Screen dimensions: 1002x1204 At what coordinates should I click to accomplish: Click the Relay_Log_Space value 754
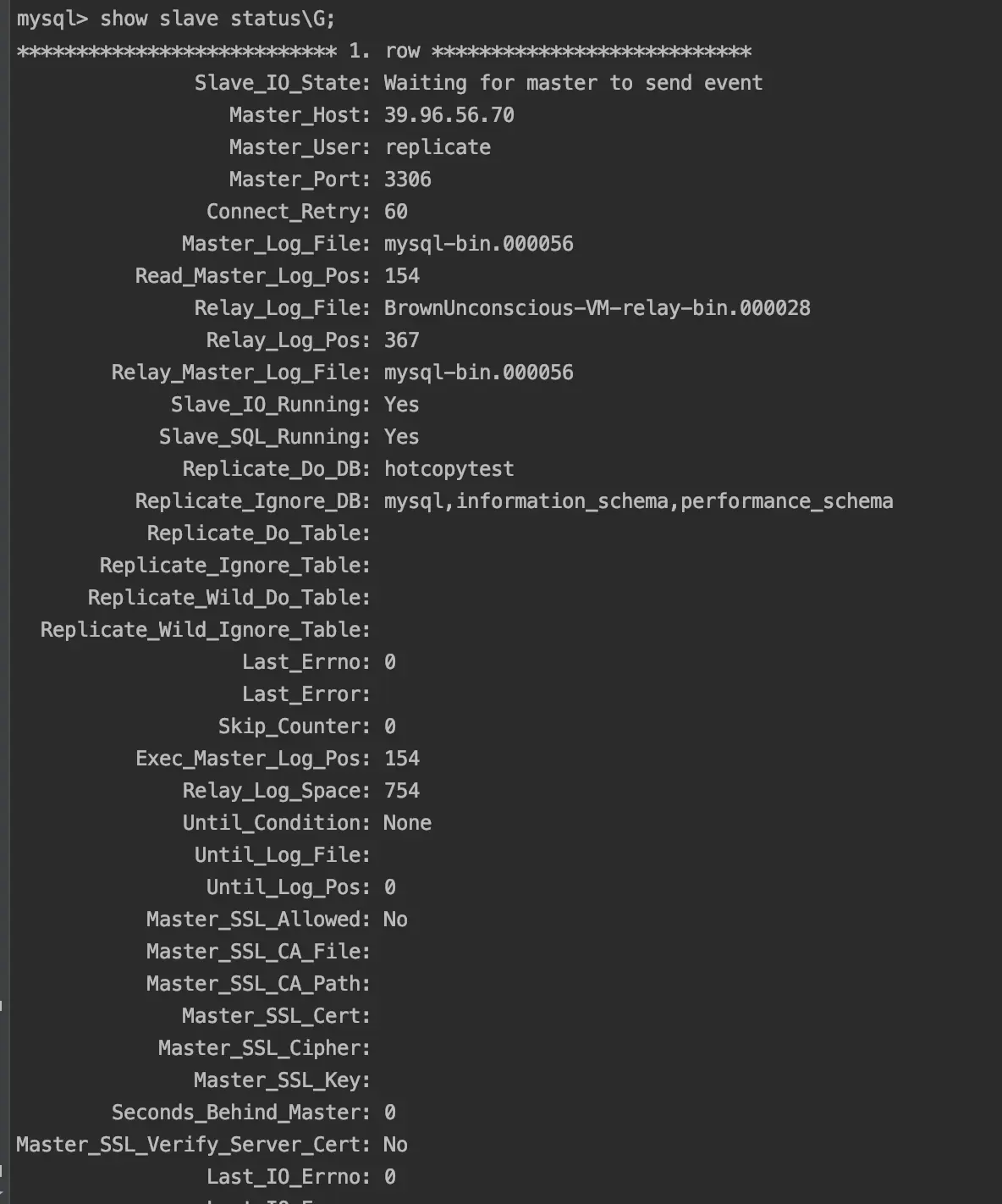pyautogui.click(x=401, y=791)
